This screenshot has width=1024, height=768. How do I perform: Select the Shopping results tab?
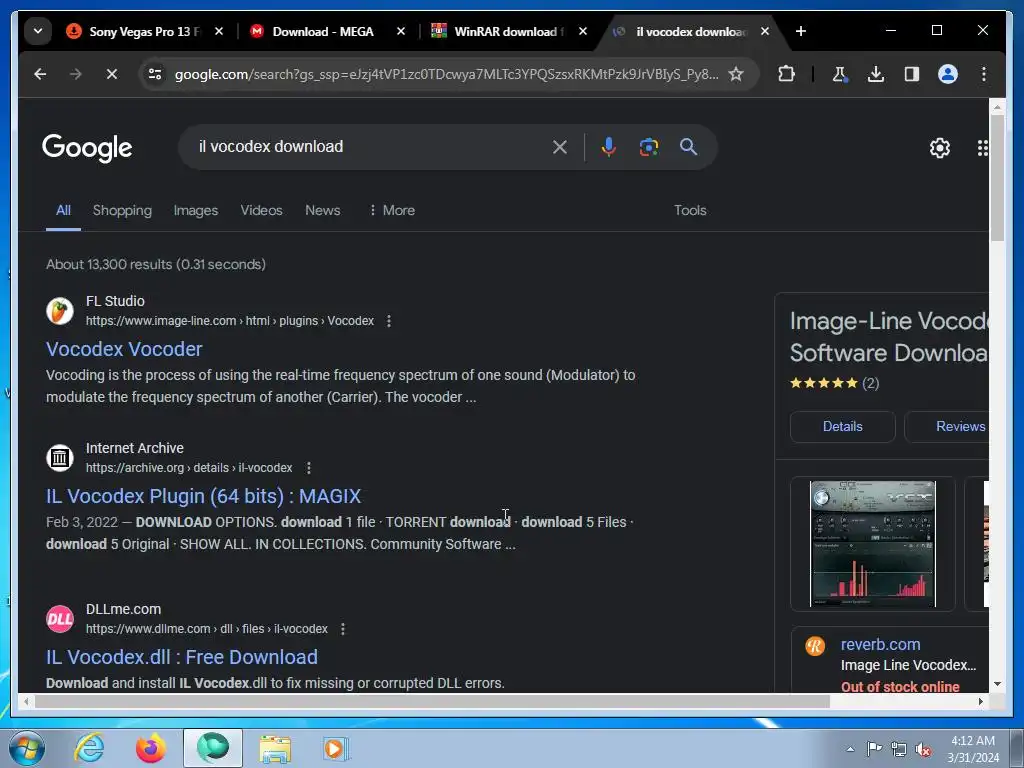coord(122,210)
